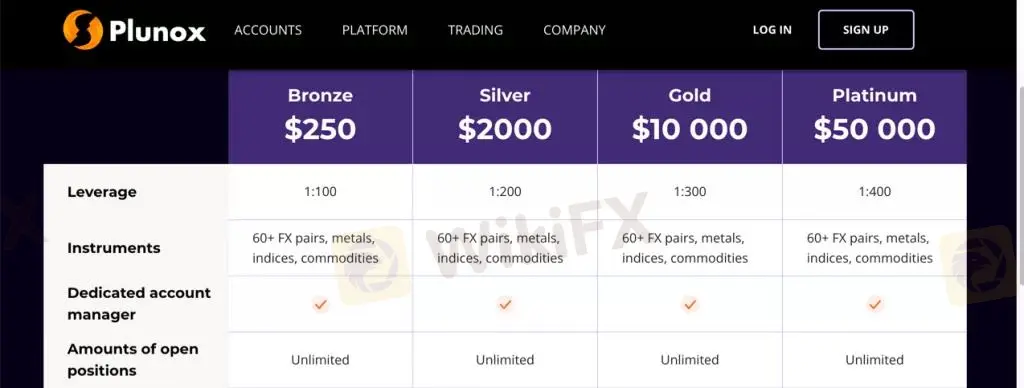The image size is (1024, 388).
Task: Select the Gold $10 000 plan header
Action: (690, 117)
